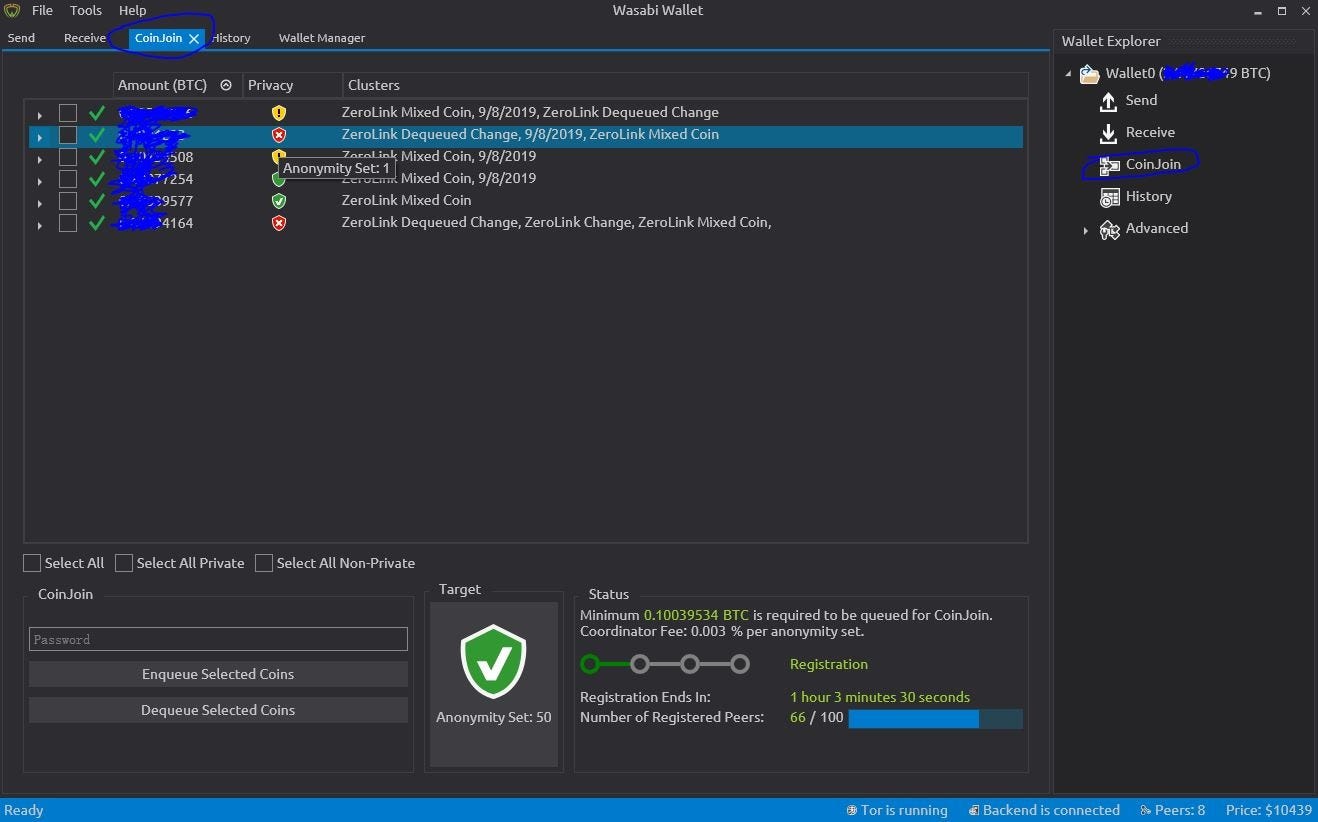Click the Wallet0 wallet folder icon
Screen dimensions: 1318x822
pos(1090,73)
